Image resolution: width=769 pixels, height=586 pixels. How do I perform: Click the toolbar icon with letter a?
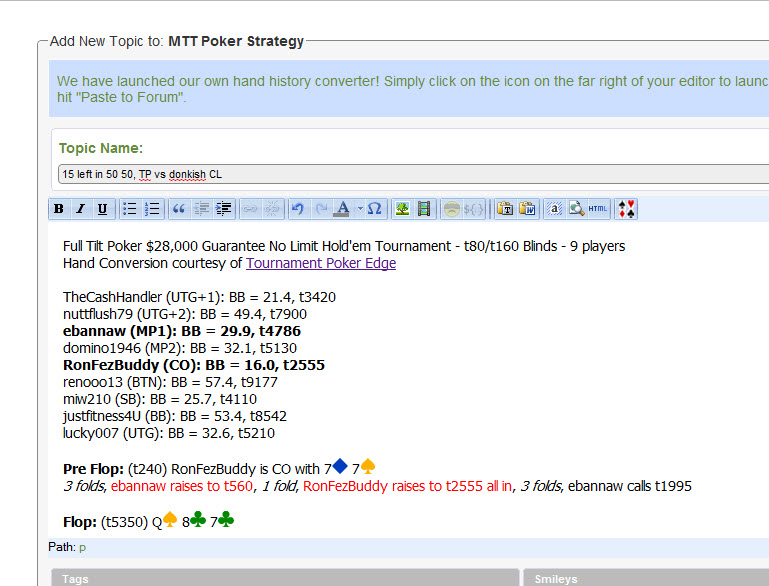(x=555, y=209)
